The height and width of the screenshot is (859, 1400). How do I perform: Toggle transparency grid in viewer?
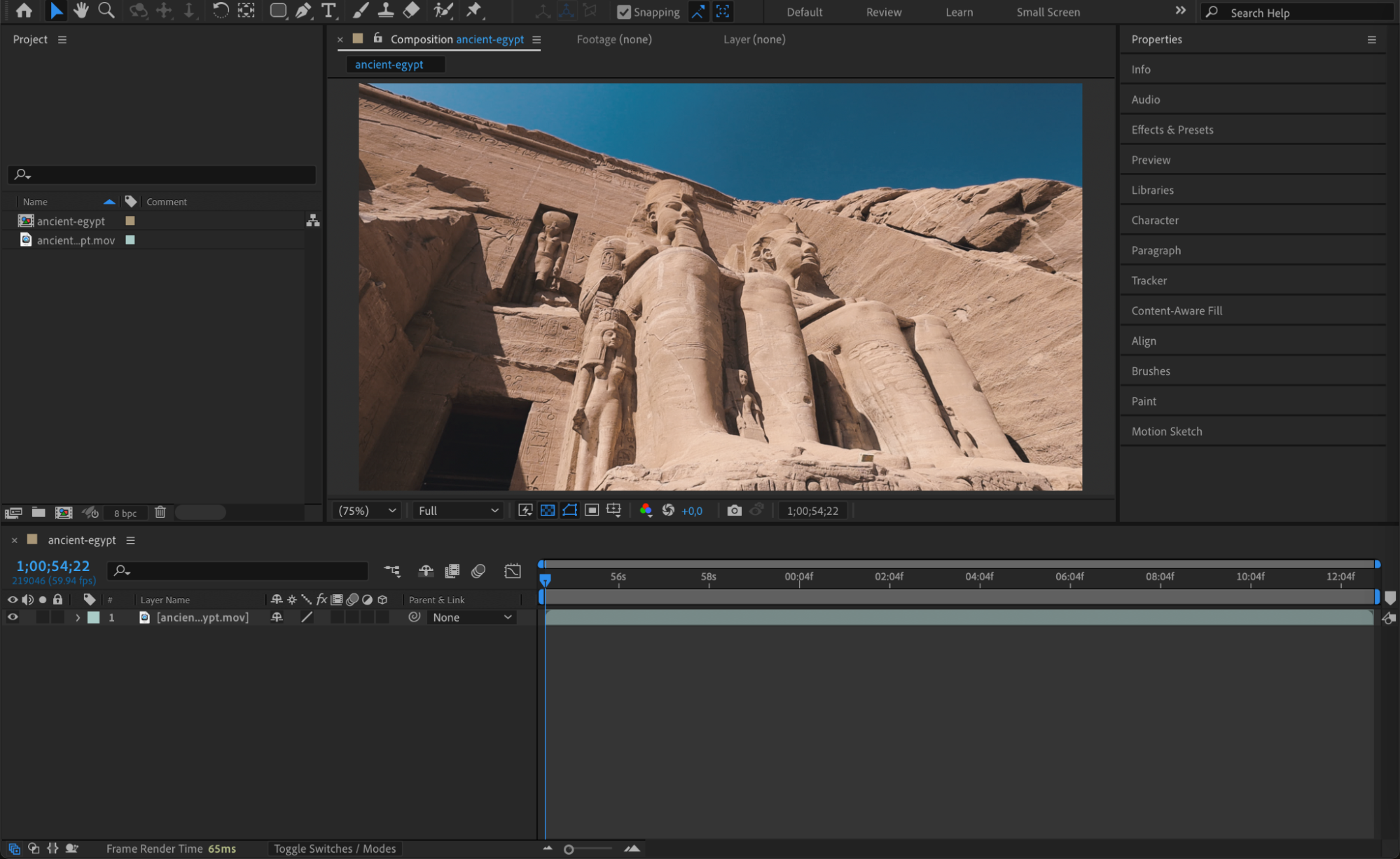point(548,511)
